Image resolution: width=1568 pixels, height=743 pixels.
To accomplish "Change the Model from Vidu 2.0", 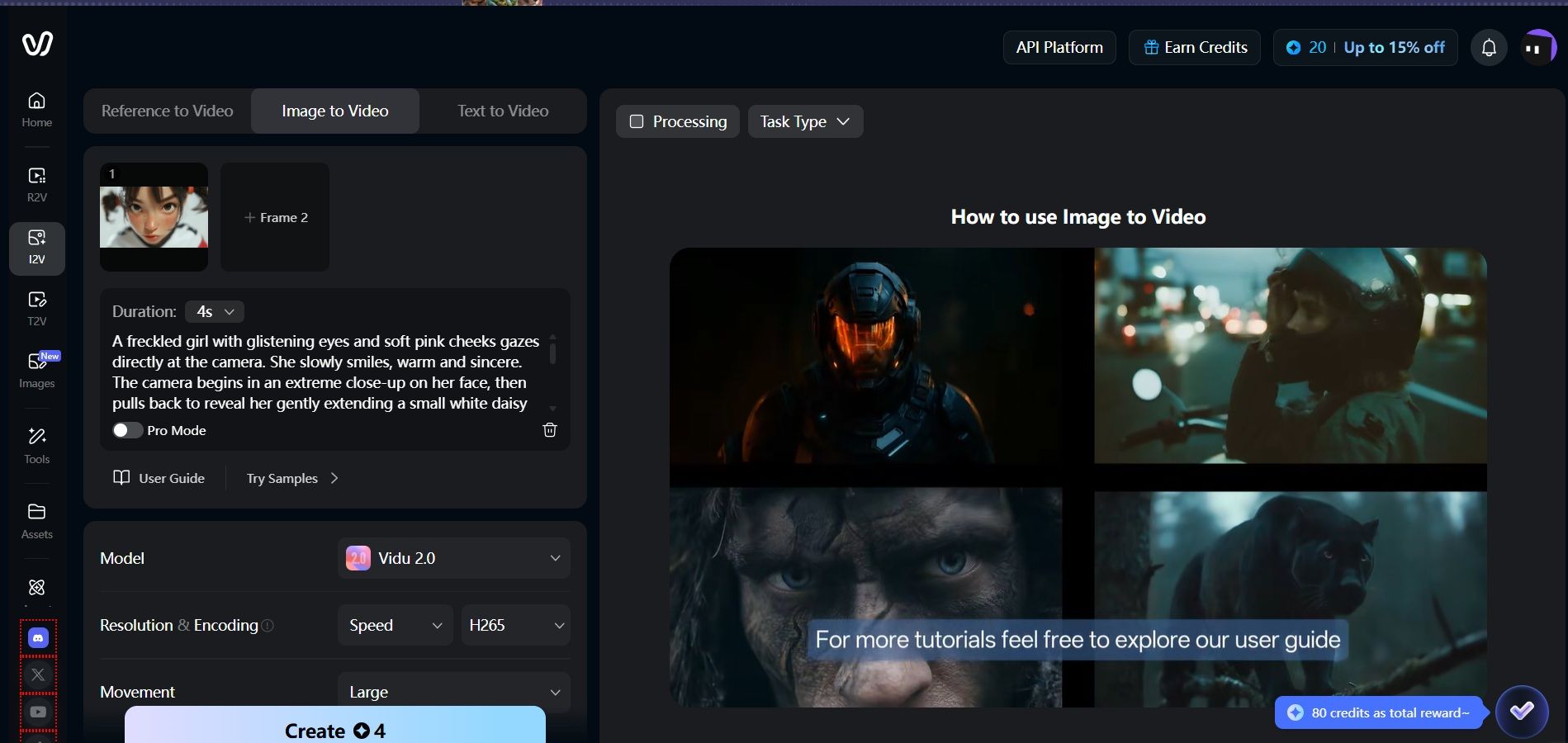I will pos(452,558).
